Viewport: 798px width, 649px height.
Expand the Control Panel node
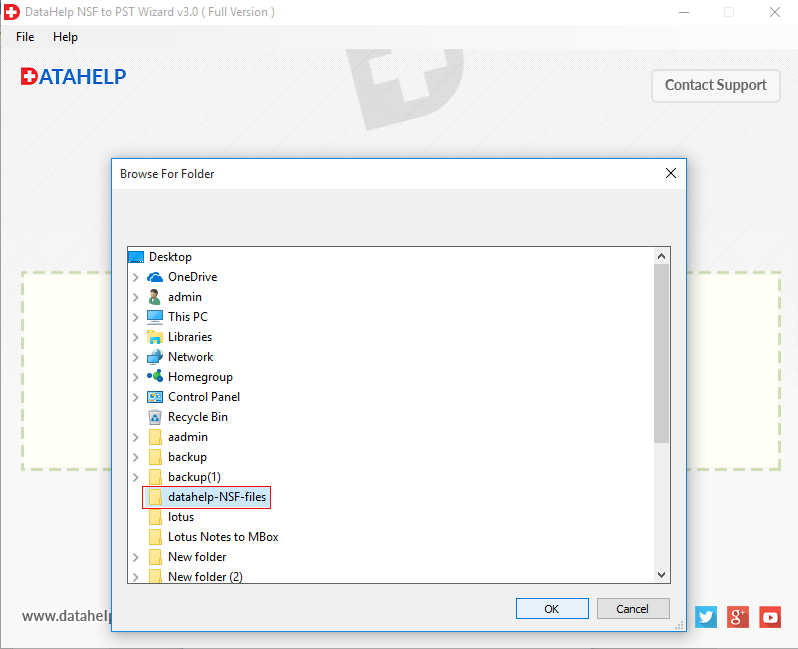(136, 398)
